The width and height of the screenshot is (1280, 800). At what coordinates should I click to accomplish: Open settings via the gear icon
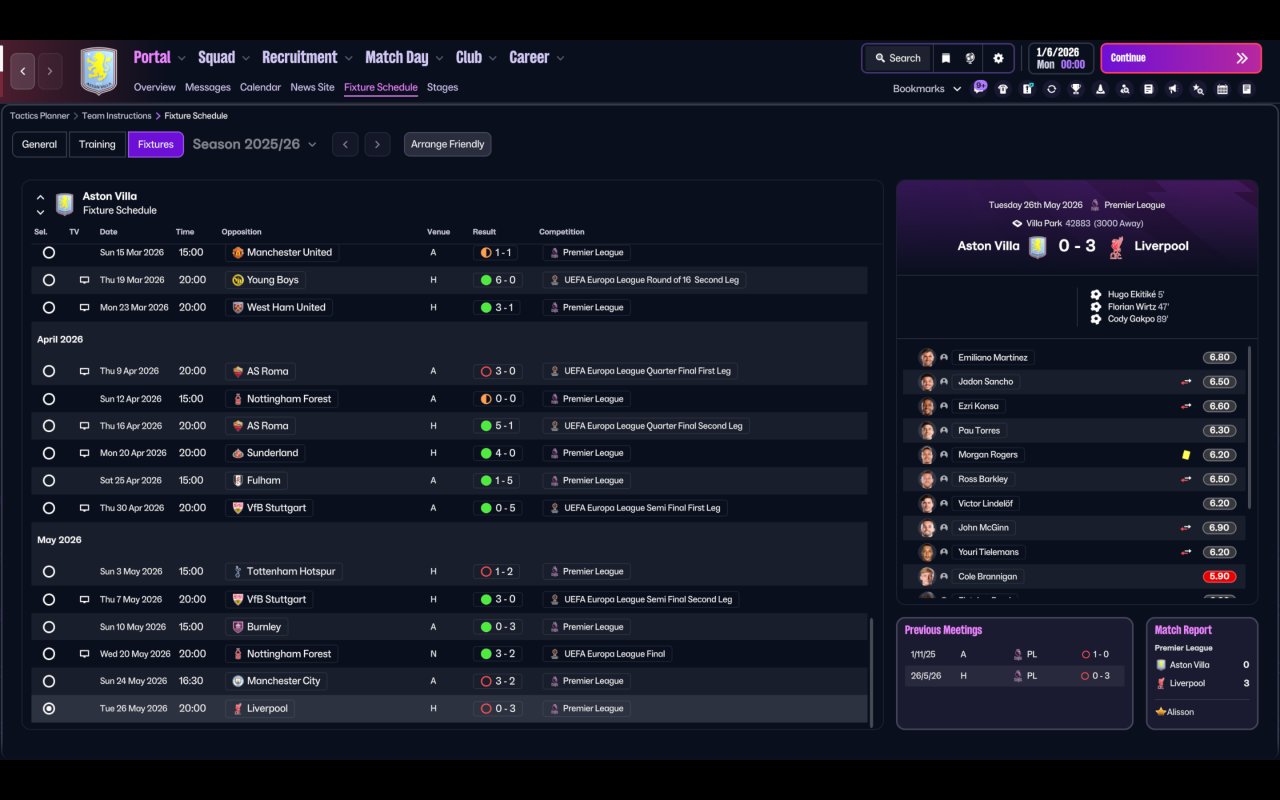tap(998, 58)
